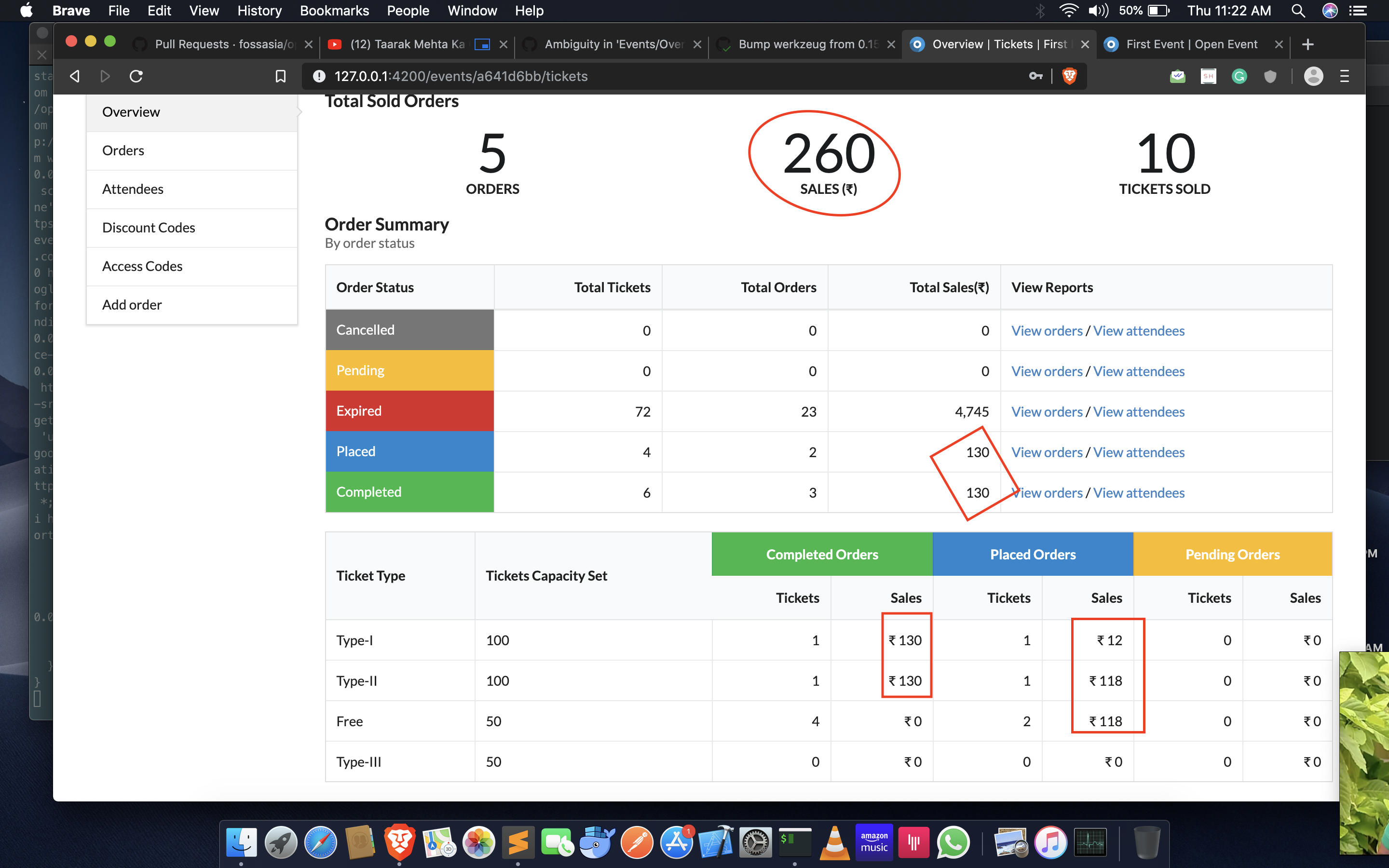Click View attendees for Expired status
Screen dimensions: 1389x868
[x=1139, y=412]
